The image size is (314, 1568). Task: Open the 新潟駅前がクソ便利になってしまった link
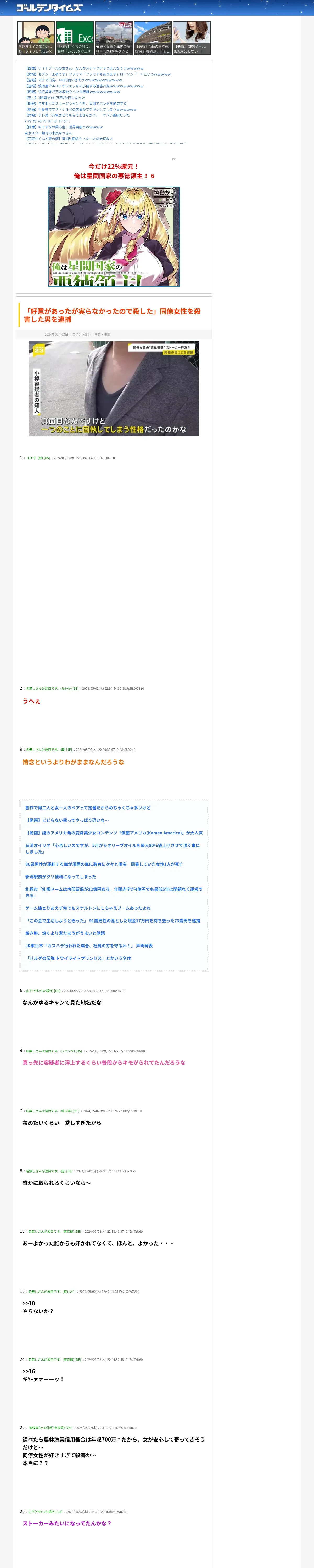60,877
